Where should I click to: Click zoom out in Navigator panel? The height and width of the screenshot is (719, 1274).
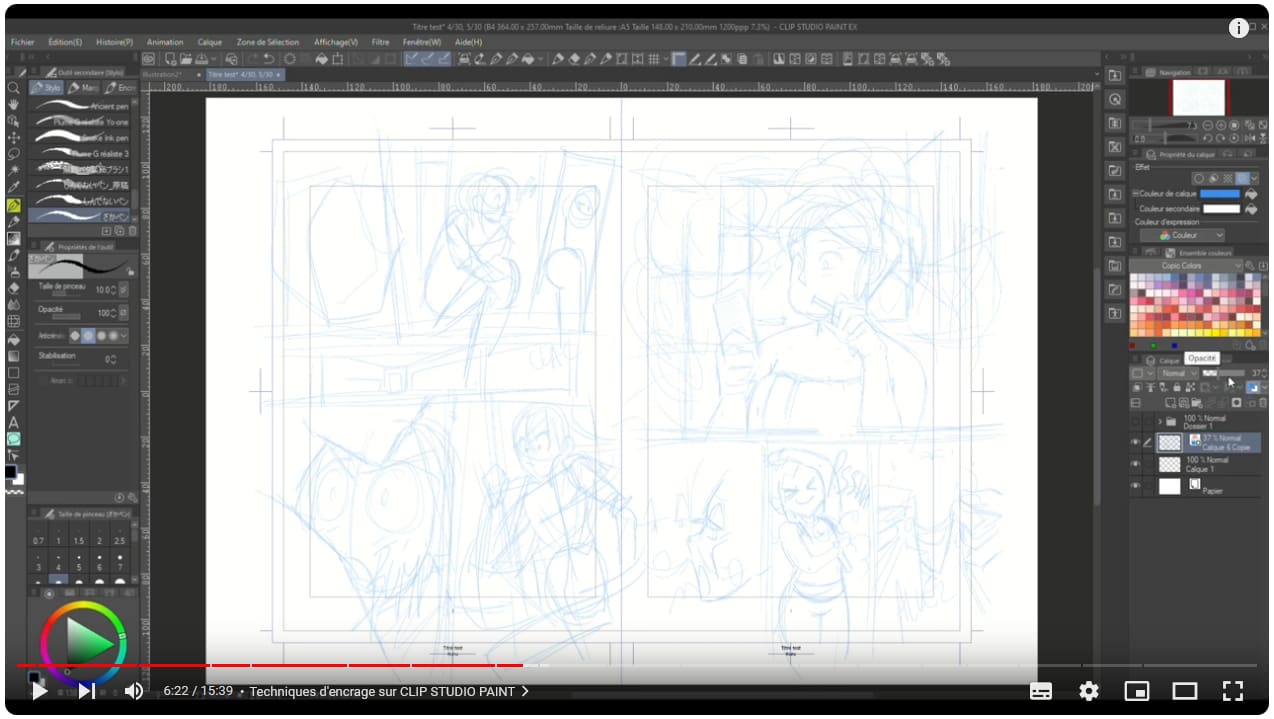[x=1207, y=125]
